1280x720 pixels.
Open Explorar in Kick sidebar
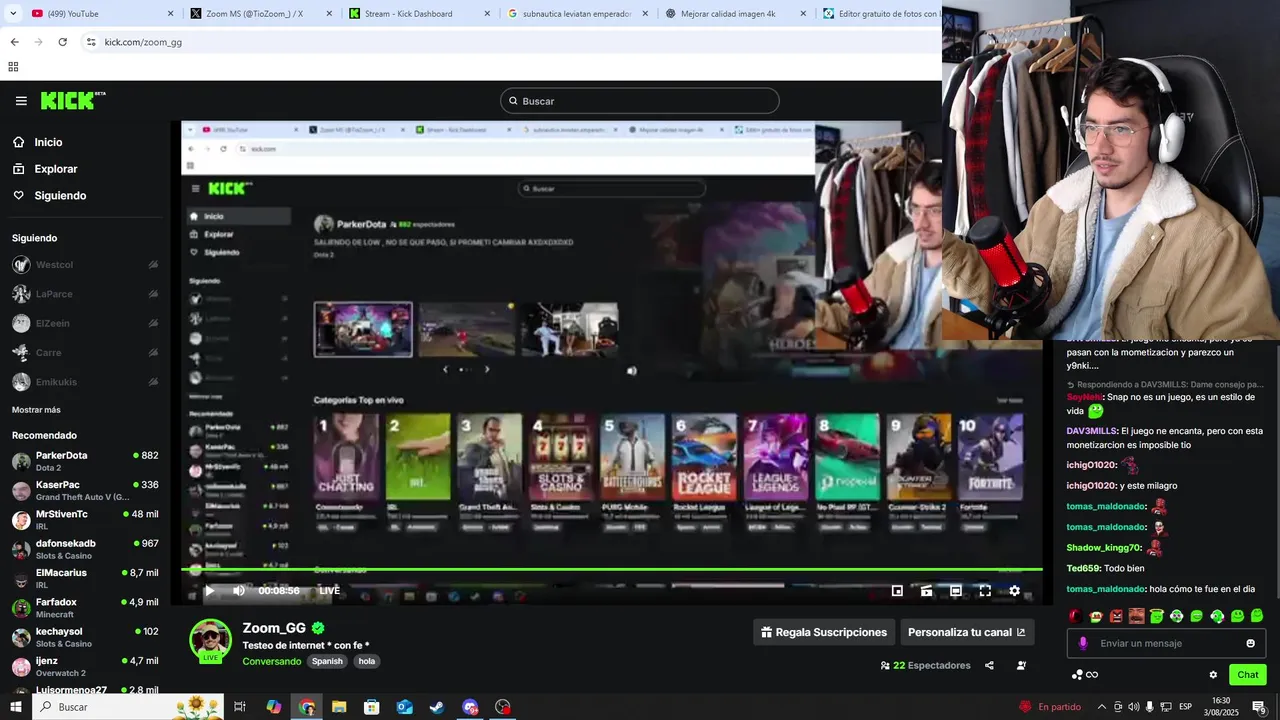coord(55,169)
